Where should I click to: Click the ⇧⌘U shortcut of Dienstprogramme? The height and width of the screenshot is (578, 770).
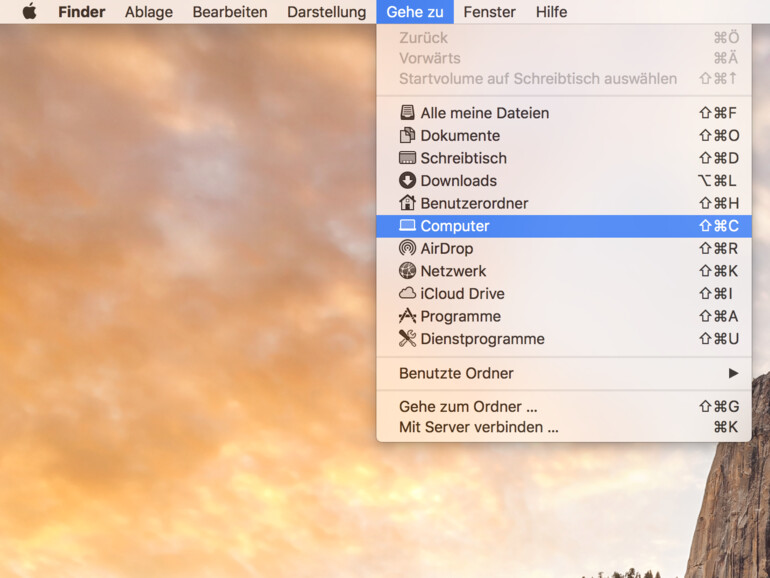[719, 339]
